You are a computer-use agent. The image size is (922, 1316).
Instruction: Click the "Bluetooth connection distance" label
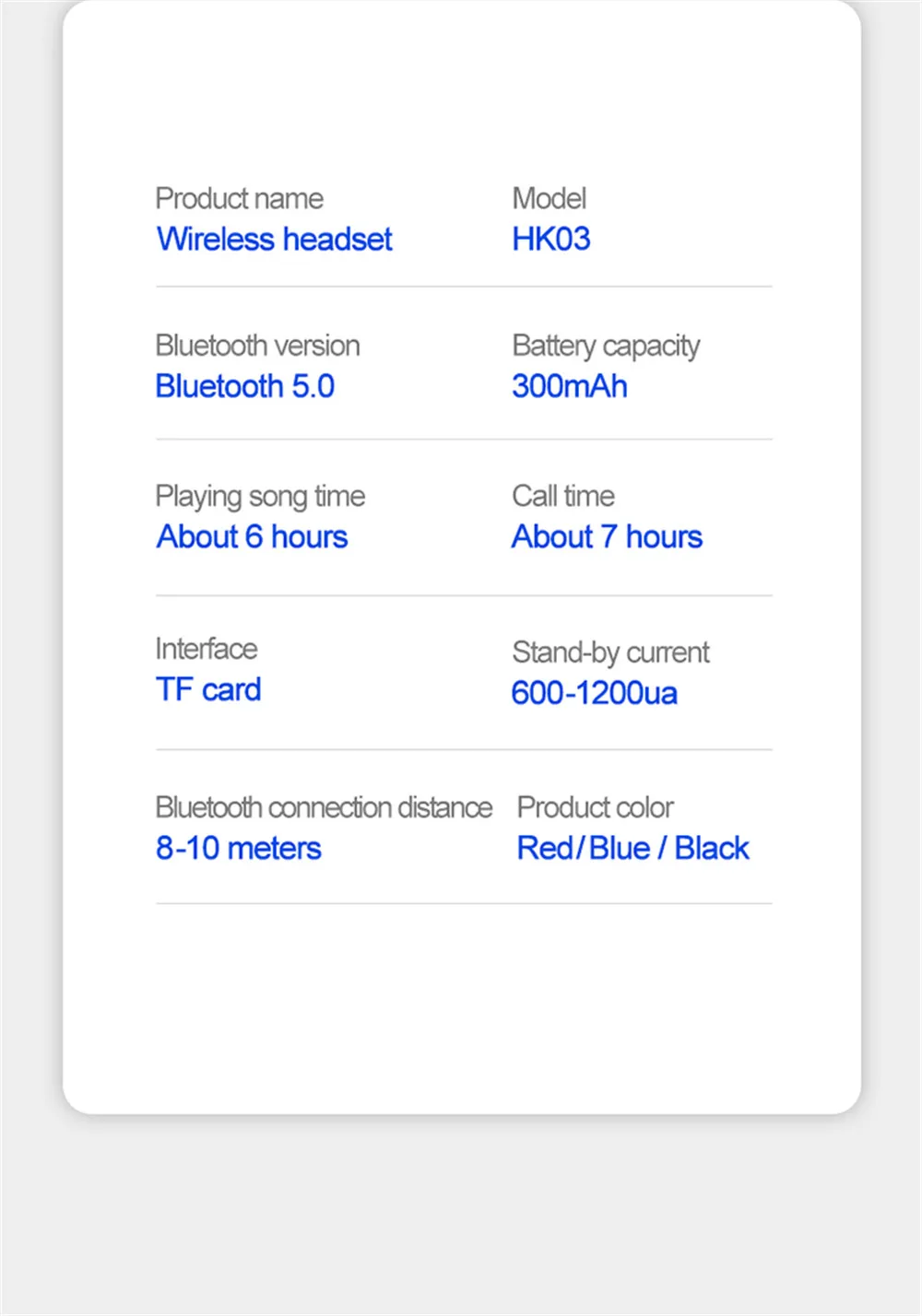coord(325,808)
